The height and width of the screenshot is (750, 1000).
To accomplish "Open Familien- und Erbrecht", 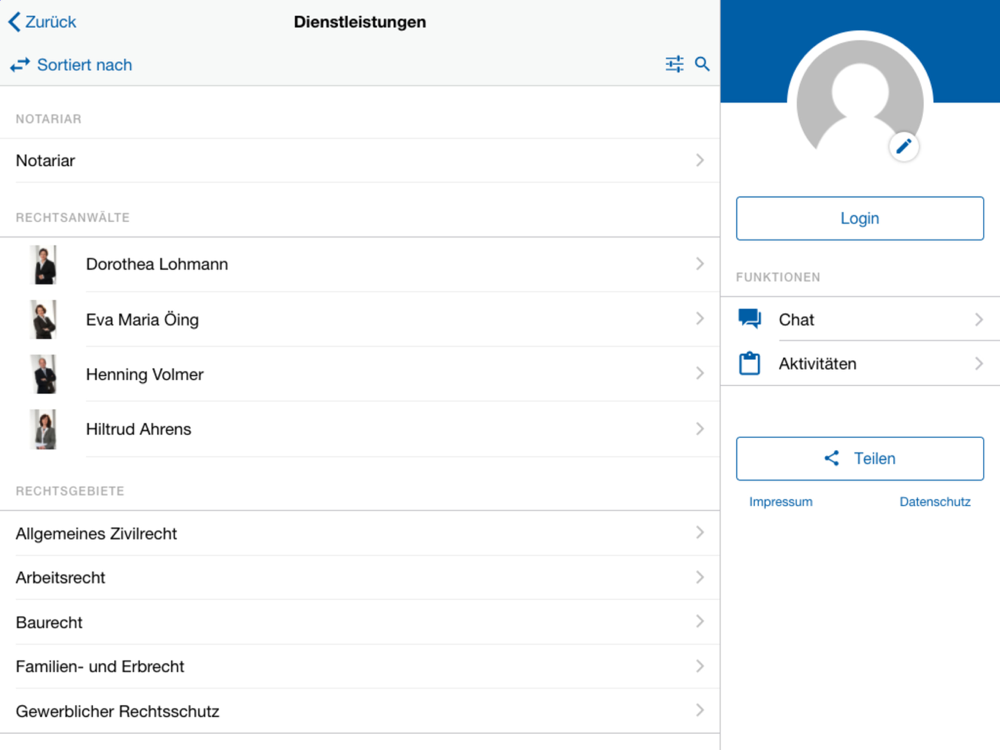I will tap(360, 666).
